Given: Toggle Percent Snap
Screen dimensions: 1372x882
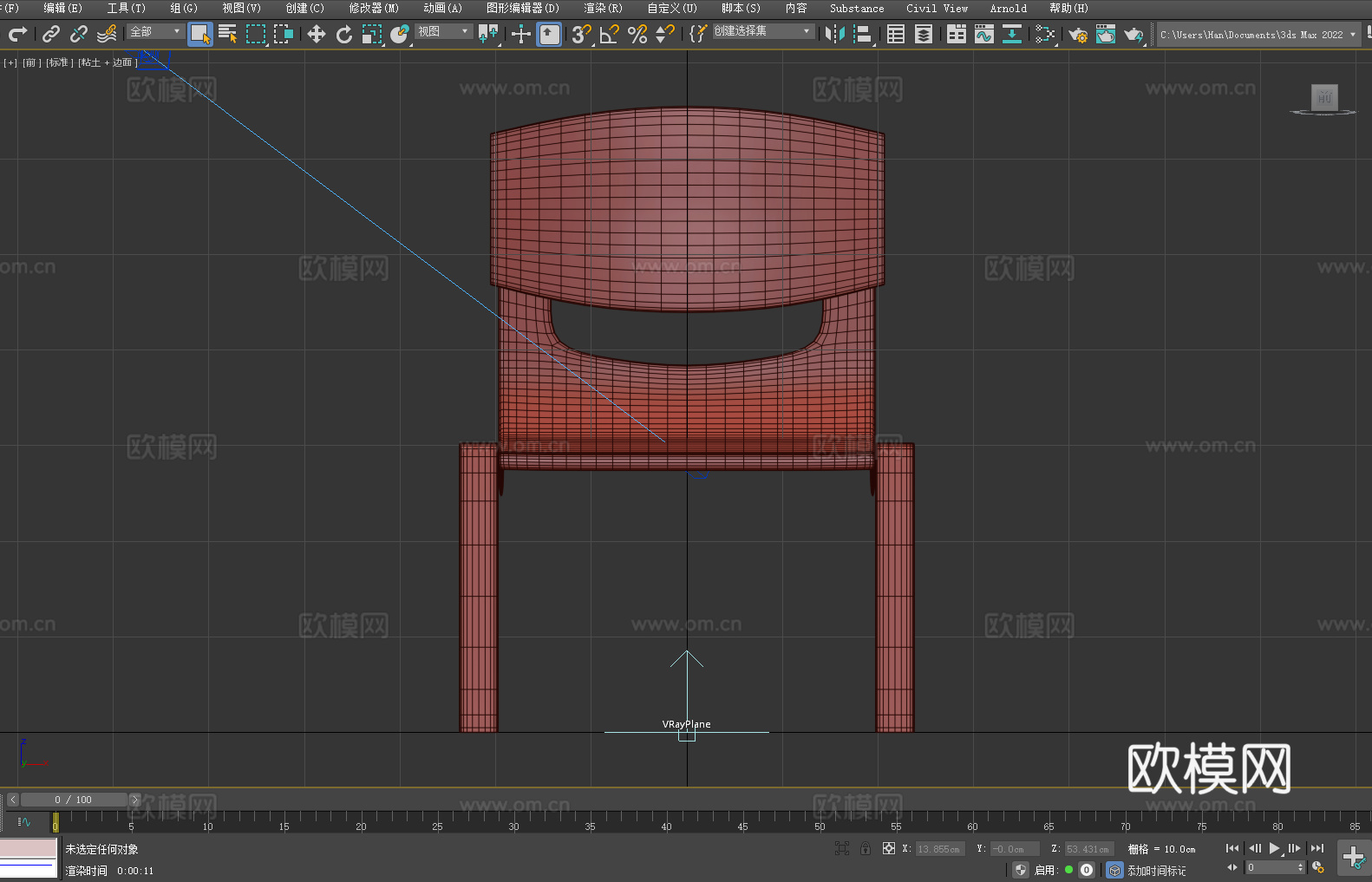Looking at the screenshot, I should point(637,34).
